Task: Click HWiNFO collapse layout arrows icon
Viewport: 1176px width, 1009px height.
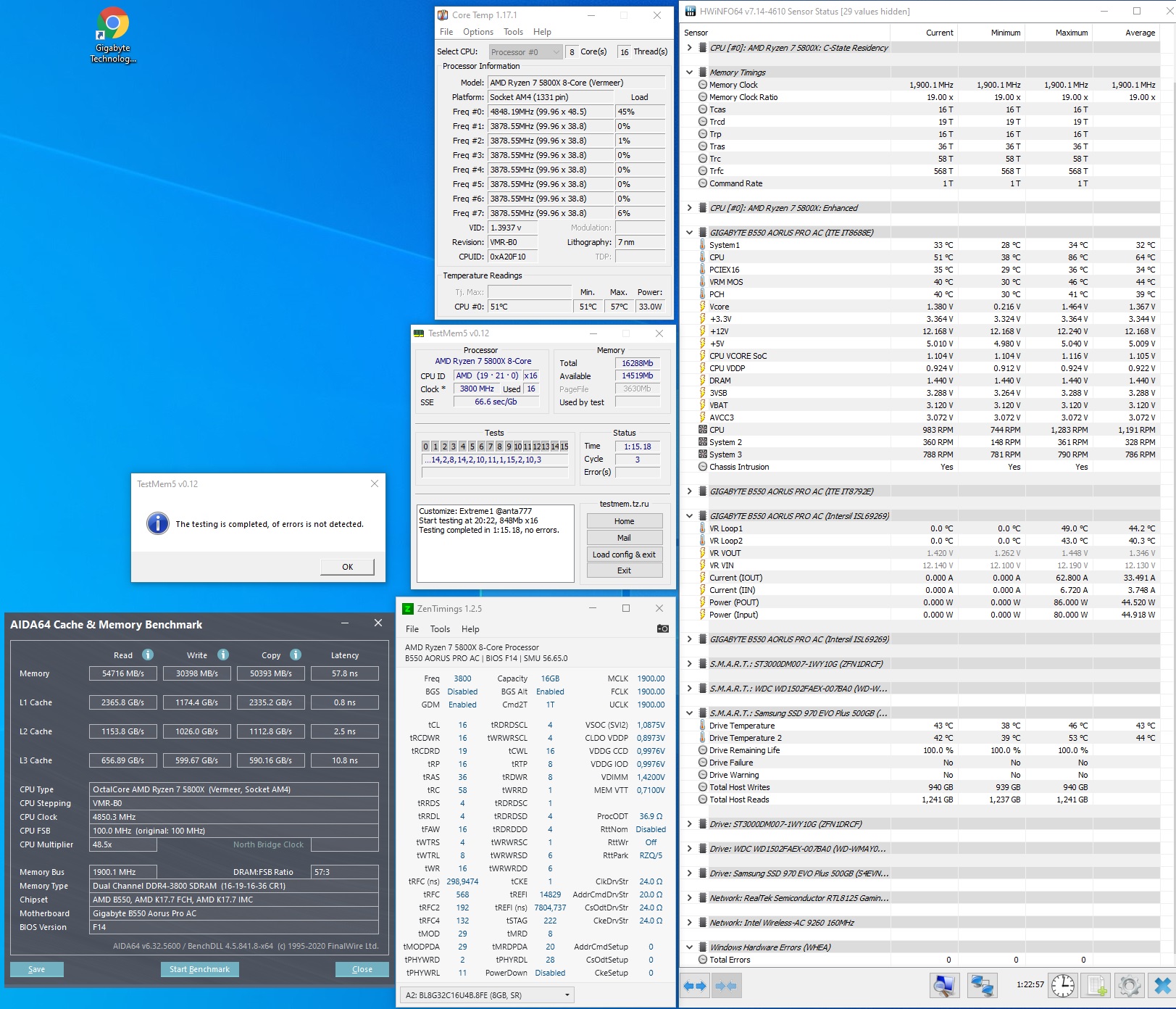Action: (x=725, y=986)
